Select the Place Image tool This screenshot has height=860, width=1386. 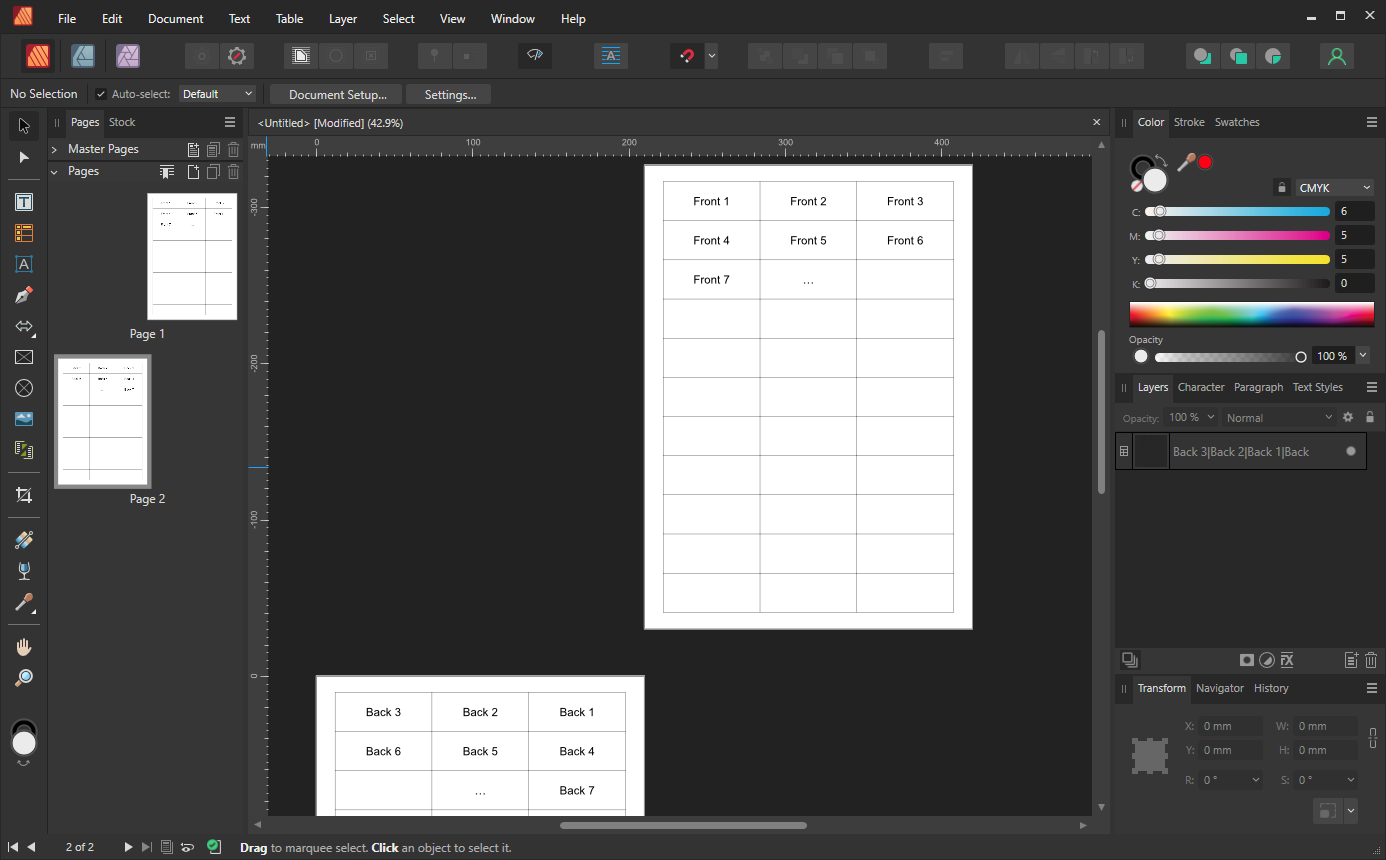[x=24, y=419]
